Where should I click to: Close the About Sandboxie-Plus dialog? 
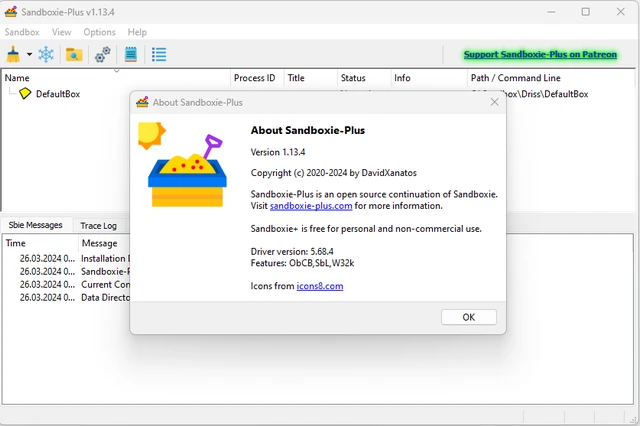pos(494,102)
